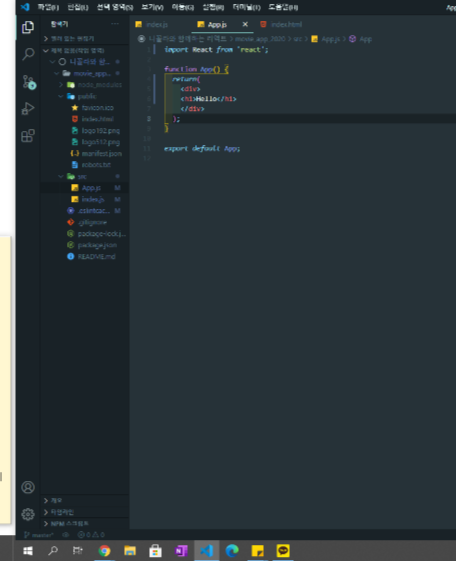Click the master branch status item
This screenshot has height=561, width=456.
pos(39,535)
